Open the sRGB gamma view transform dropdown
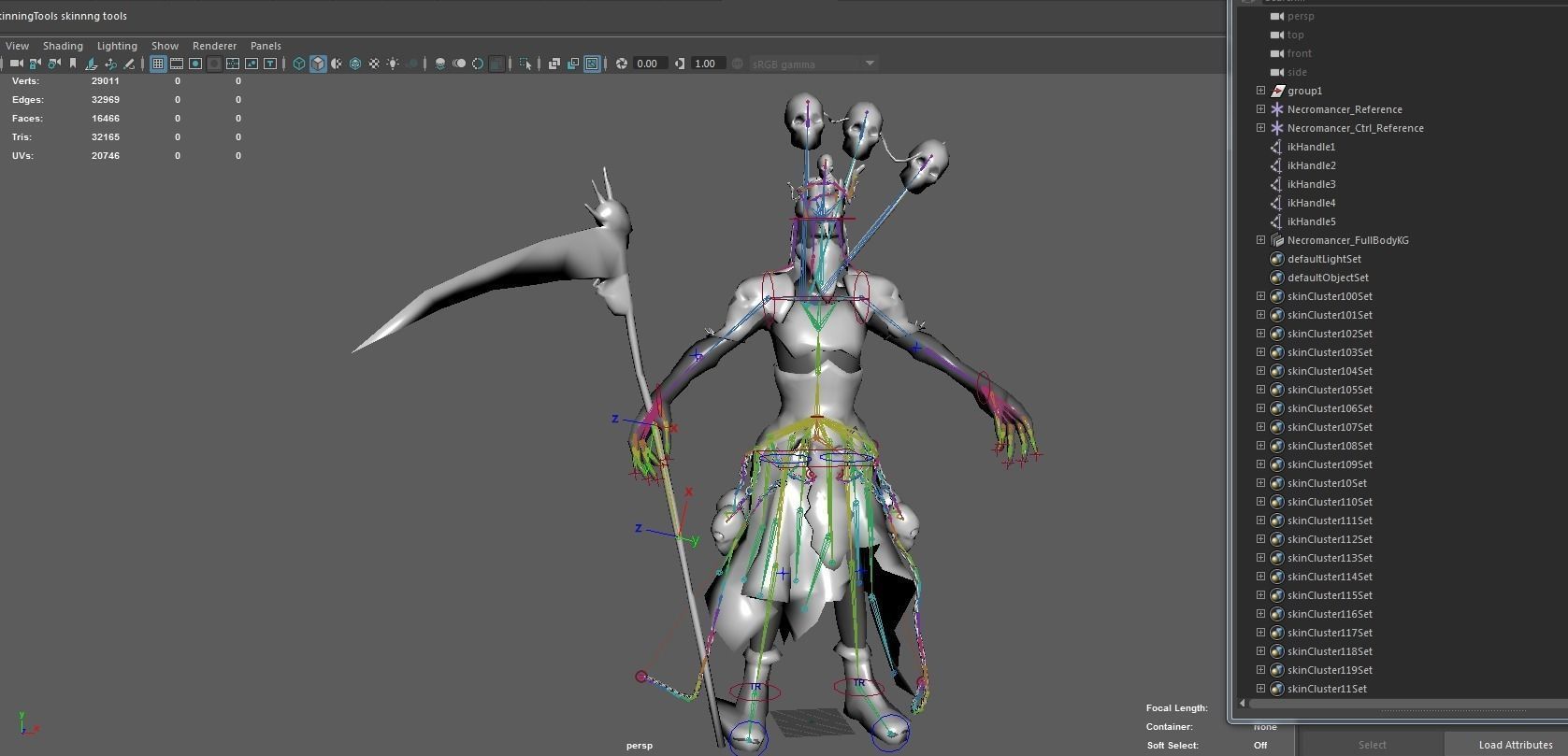Viewport: 1568px width, 756px height. (813, 64)
